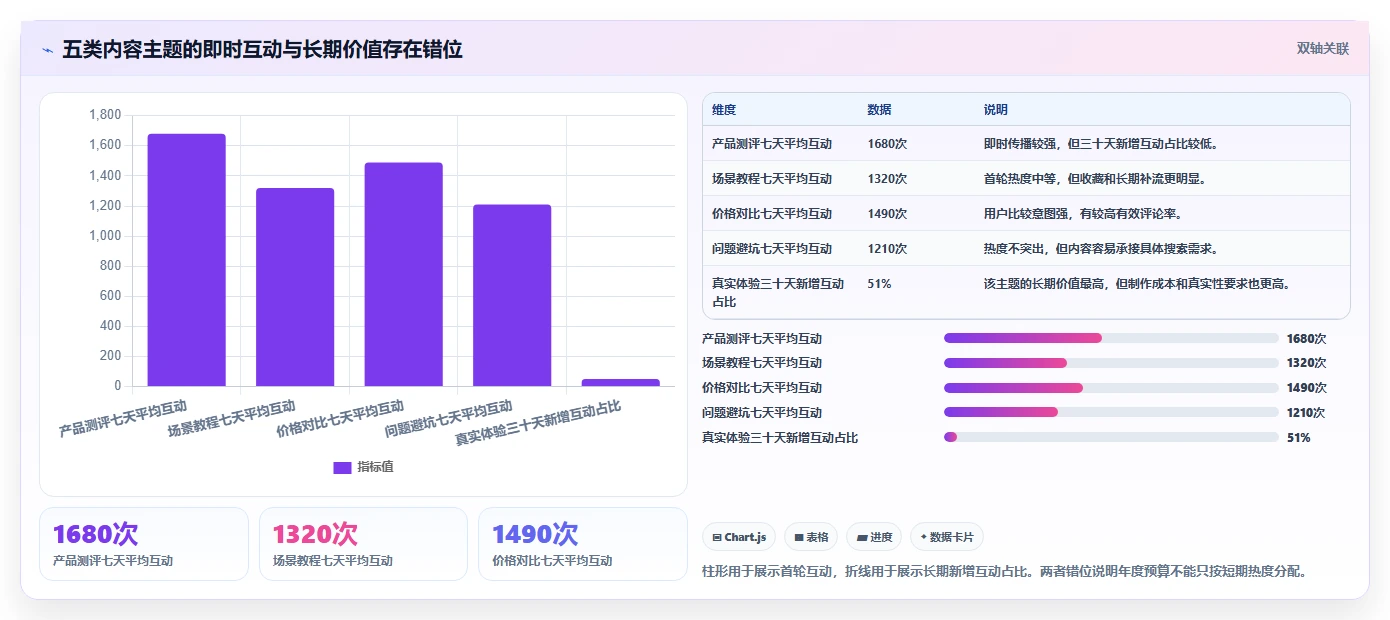Screen dimensions: 1390x620
Task: Click the footer note starting with 柱形用于展示首轮互动
Action: (1005, 572)
